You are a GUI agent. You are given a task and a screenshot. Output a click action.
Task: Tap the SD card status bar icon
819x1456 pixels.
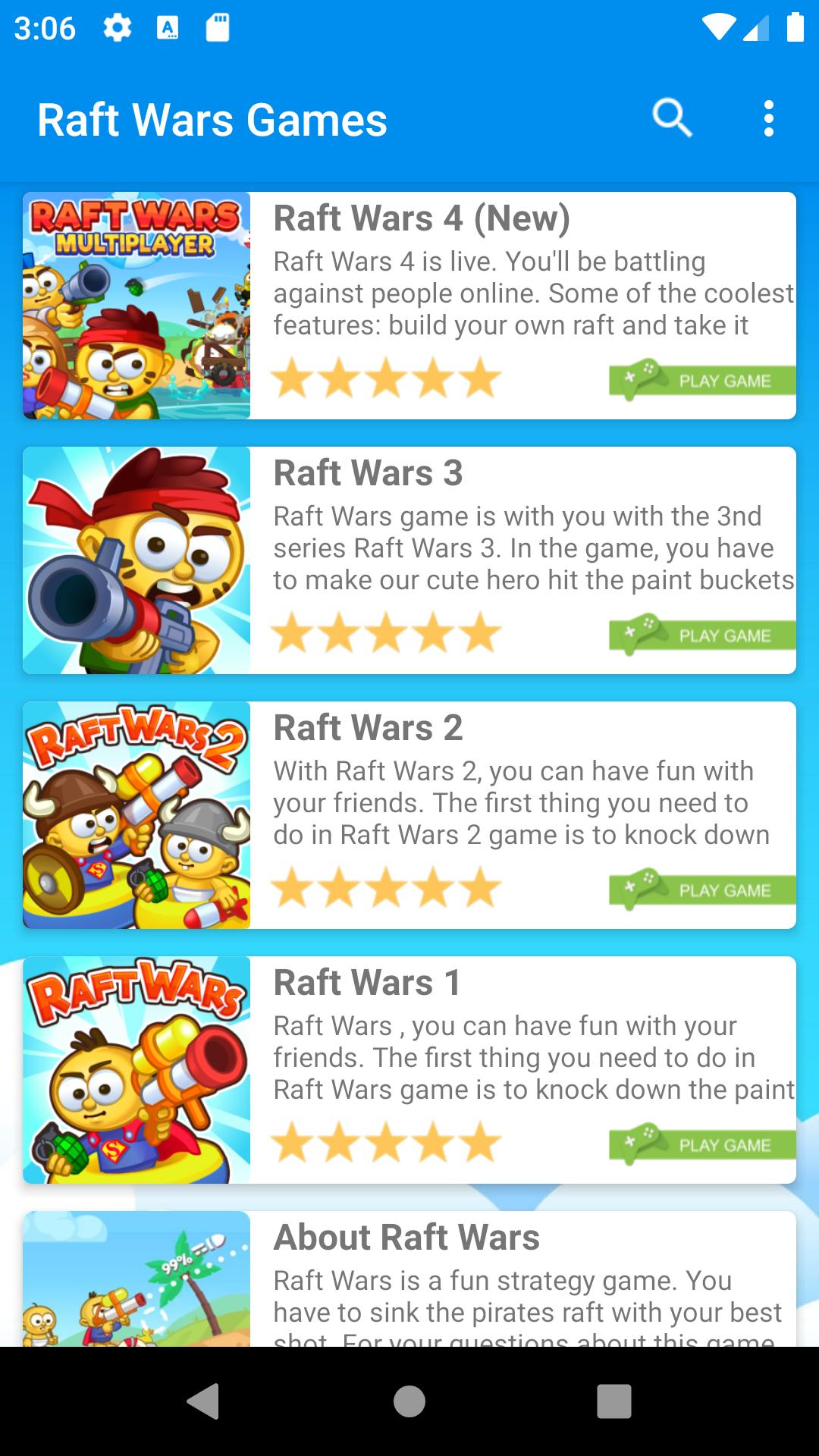pos(218,28)
